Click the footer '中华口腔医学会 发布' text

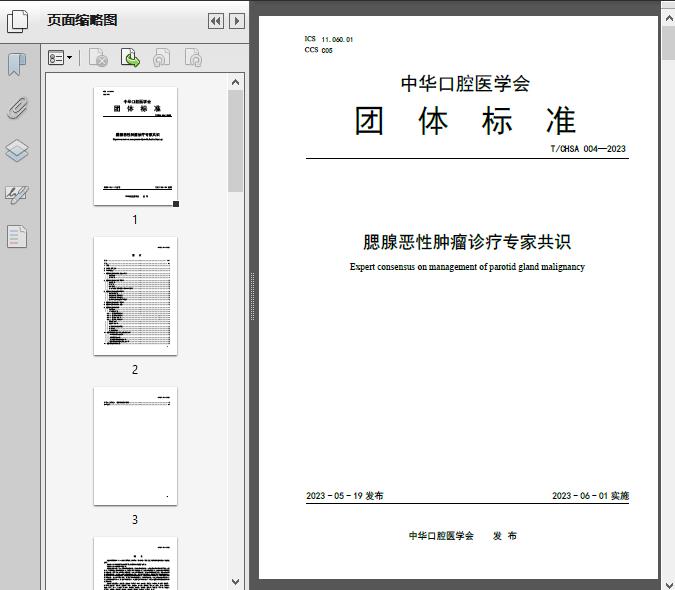[x=463, y=536]
